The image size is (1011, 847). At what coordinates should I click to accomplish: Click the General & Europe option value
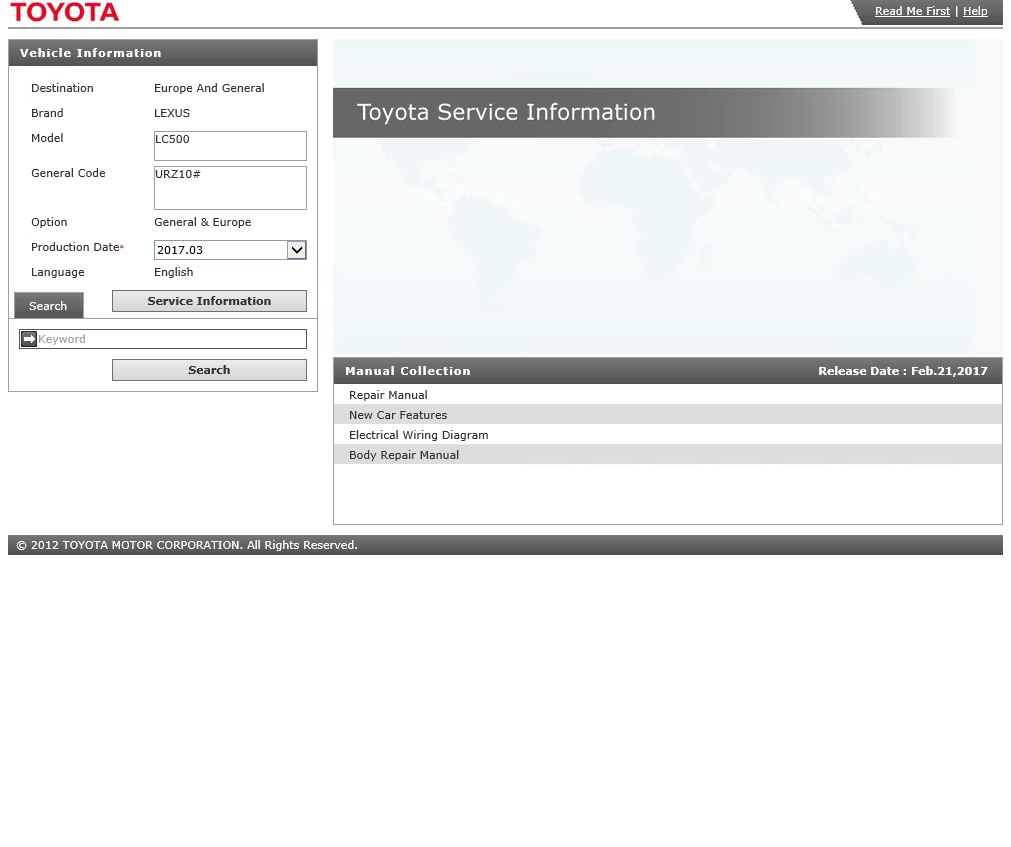[x=202, y=222]
